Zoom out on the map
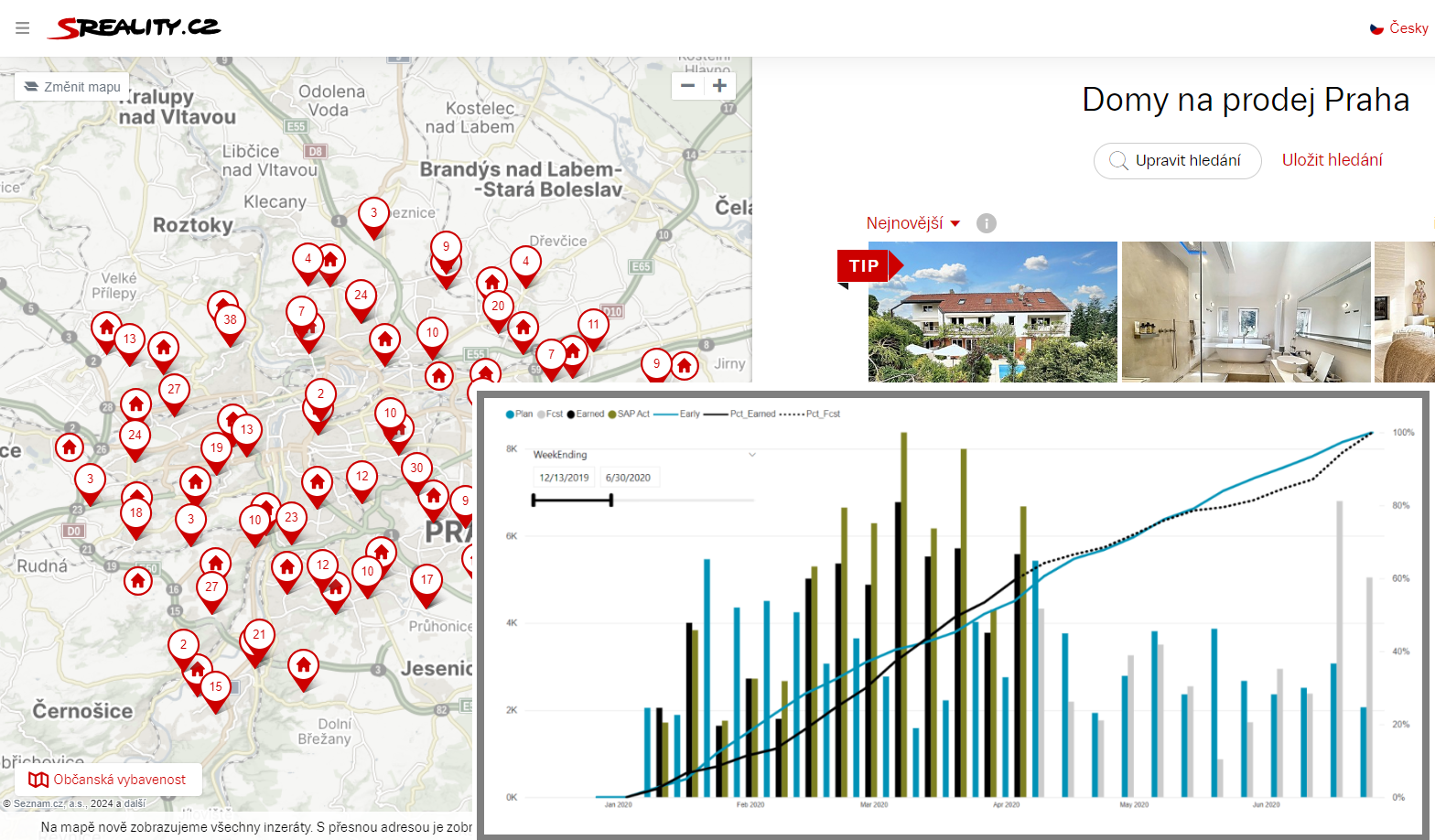Viewport: 1435px width, 840px height. click(688, 86)
